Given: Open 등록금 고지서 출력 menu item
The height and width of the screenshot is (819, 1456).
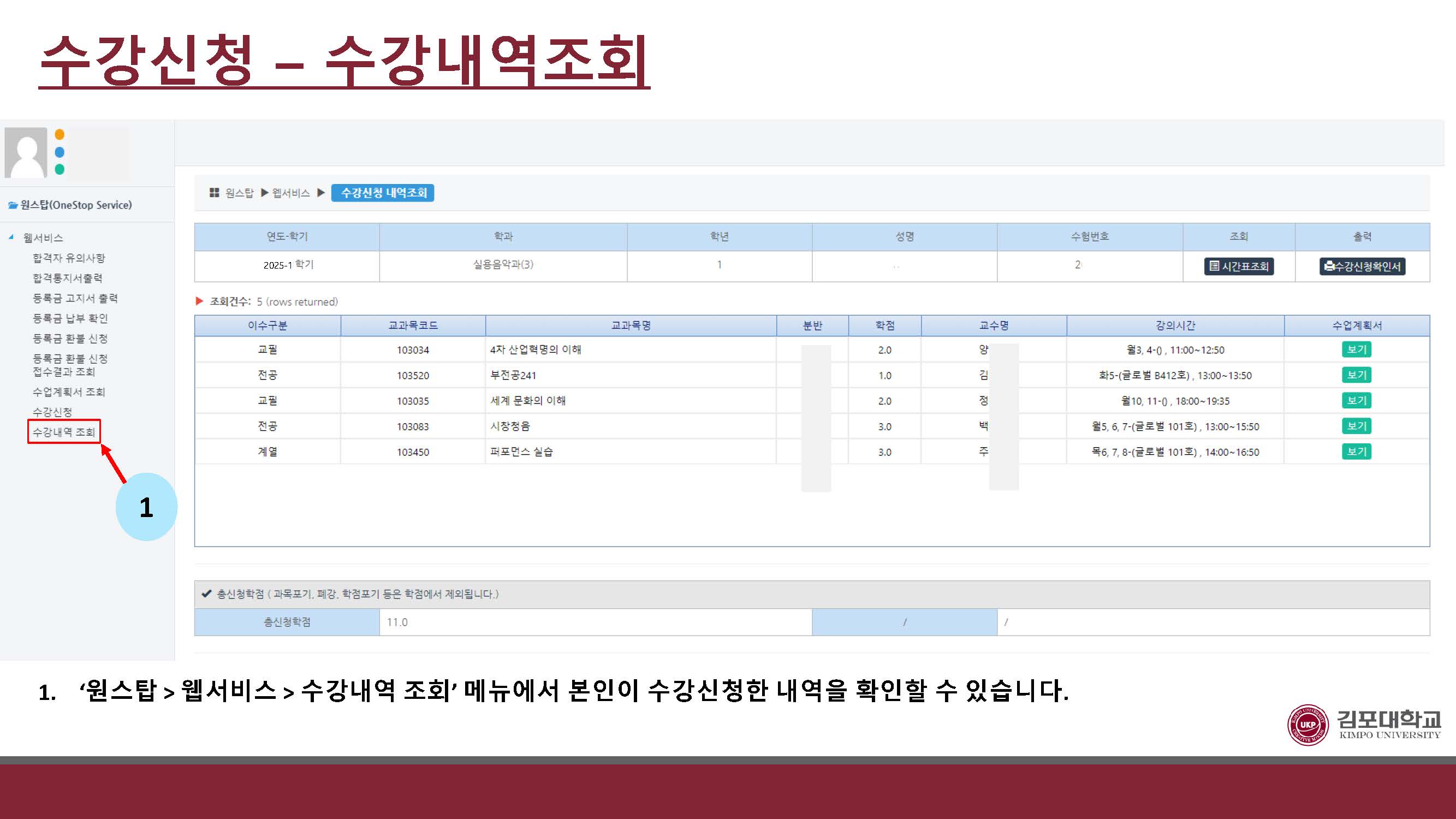Looking at the screenshot, I should click(75, 298).
